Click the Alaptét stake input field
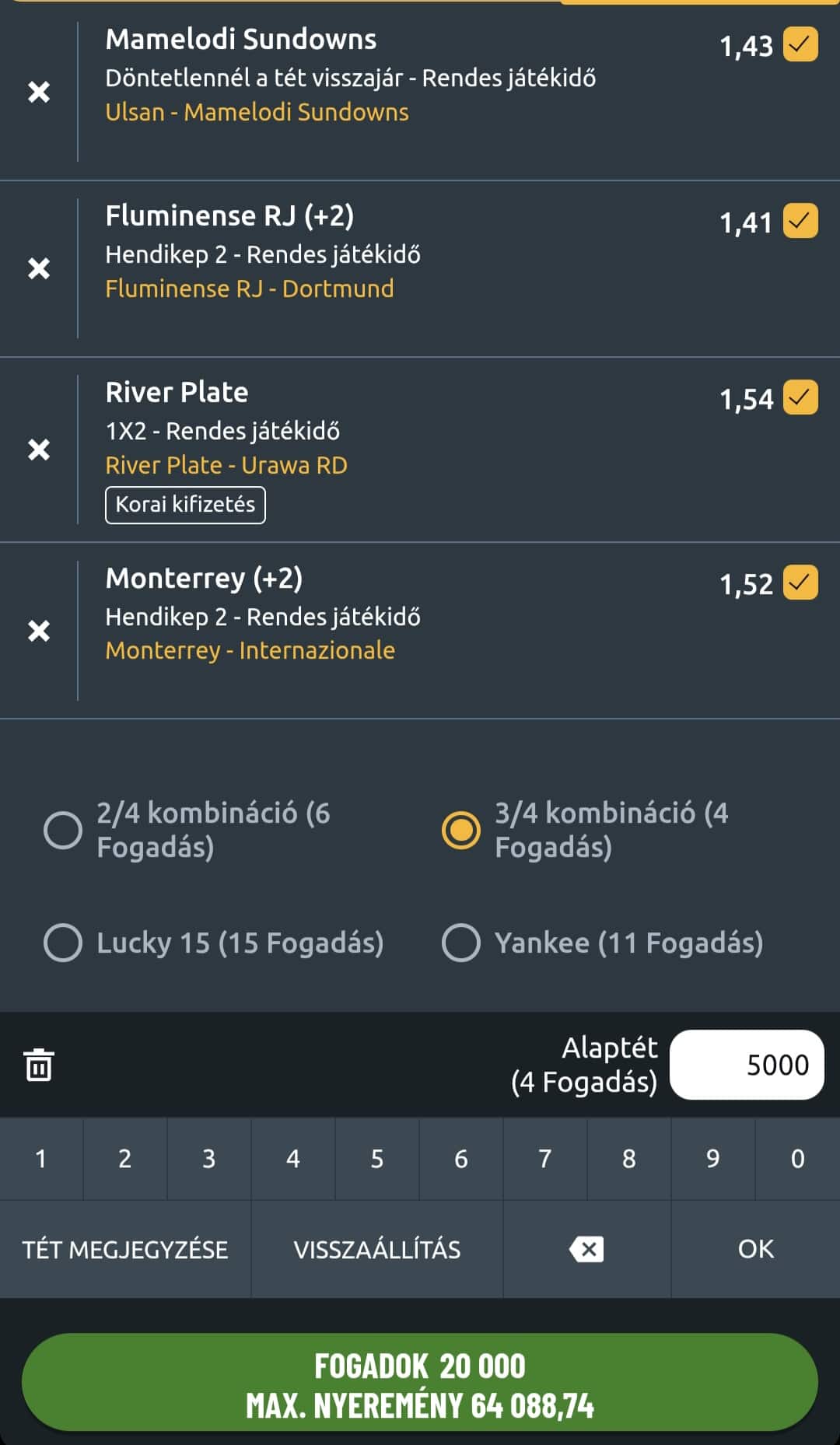 (x=747, y=1065)
